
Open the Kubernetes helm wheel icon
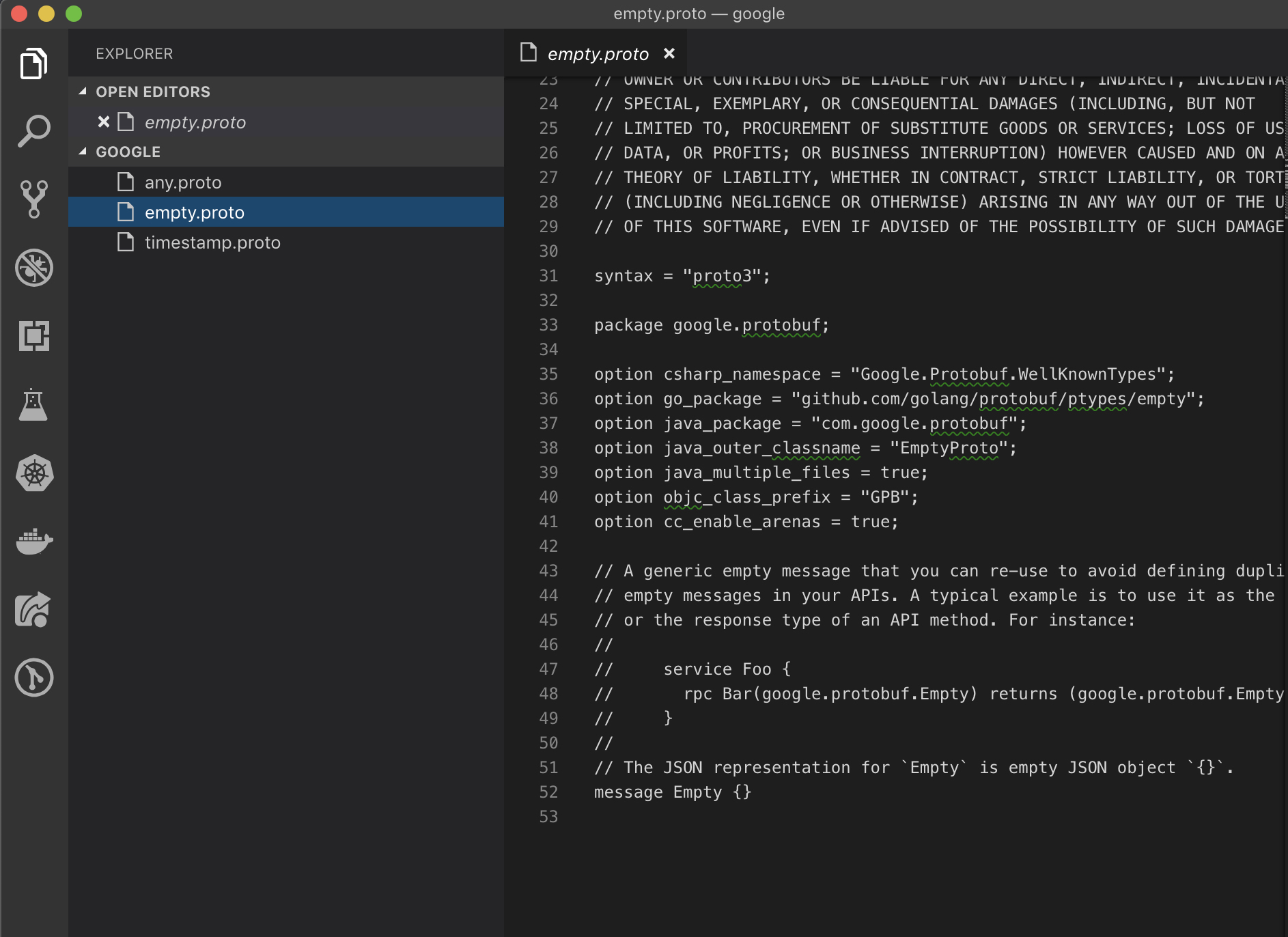coord(33,473)
